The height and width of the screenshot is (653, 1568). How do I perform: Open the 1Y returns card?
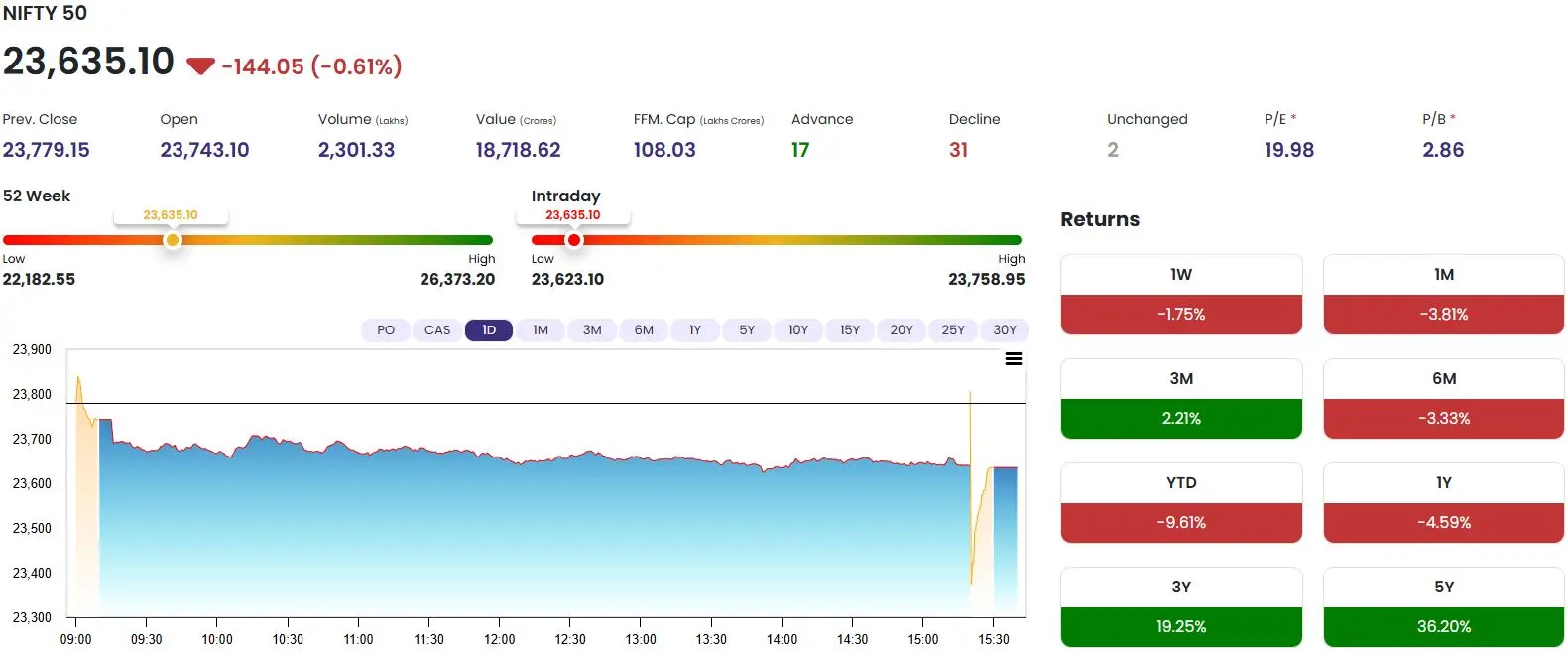tap(1444, 503)
